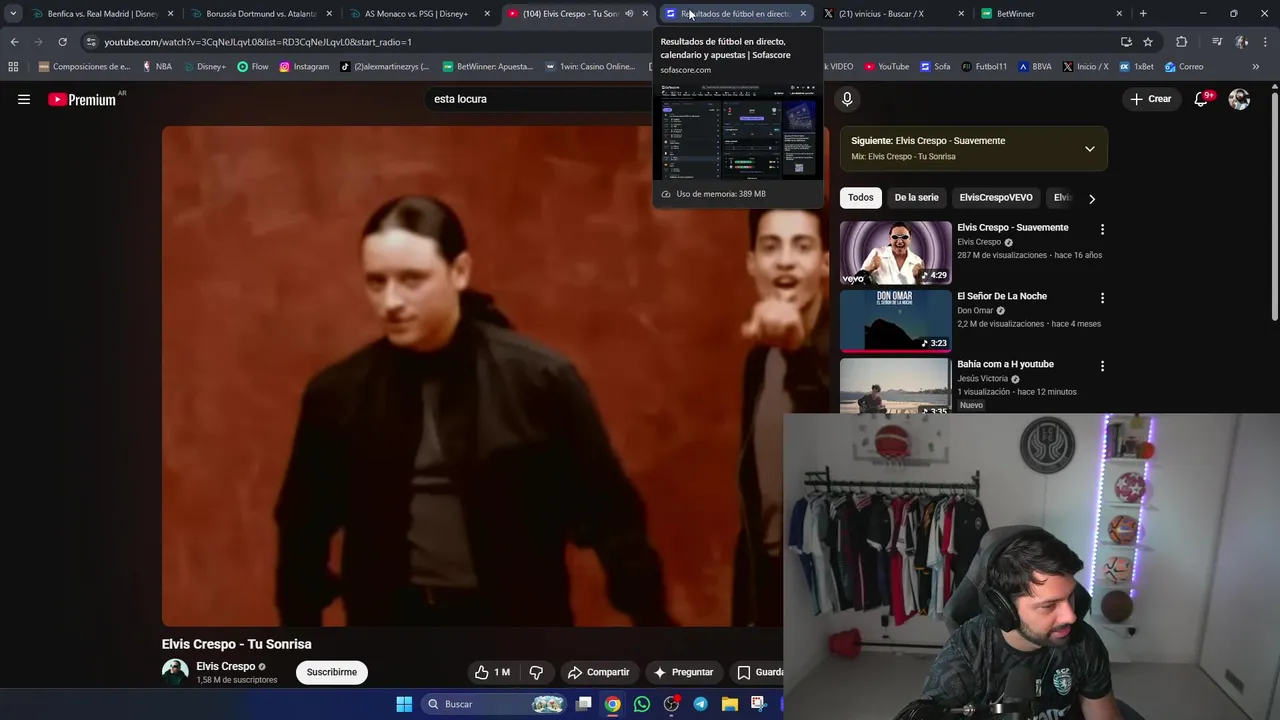Open YouTube notifications bell
1280x720 pixels.
[x=1202, y=99]
